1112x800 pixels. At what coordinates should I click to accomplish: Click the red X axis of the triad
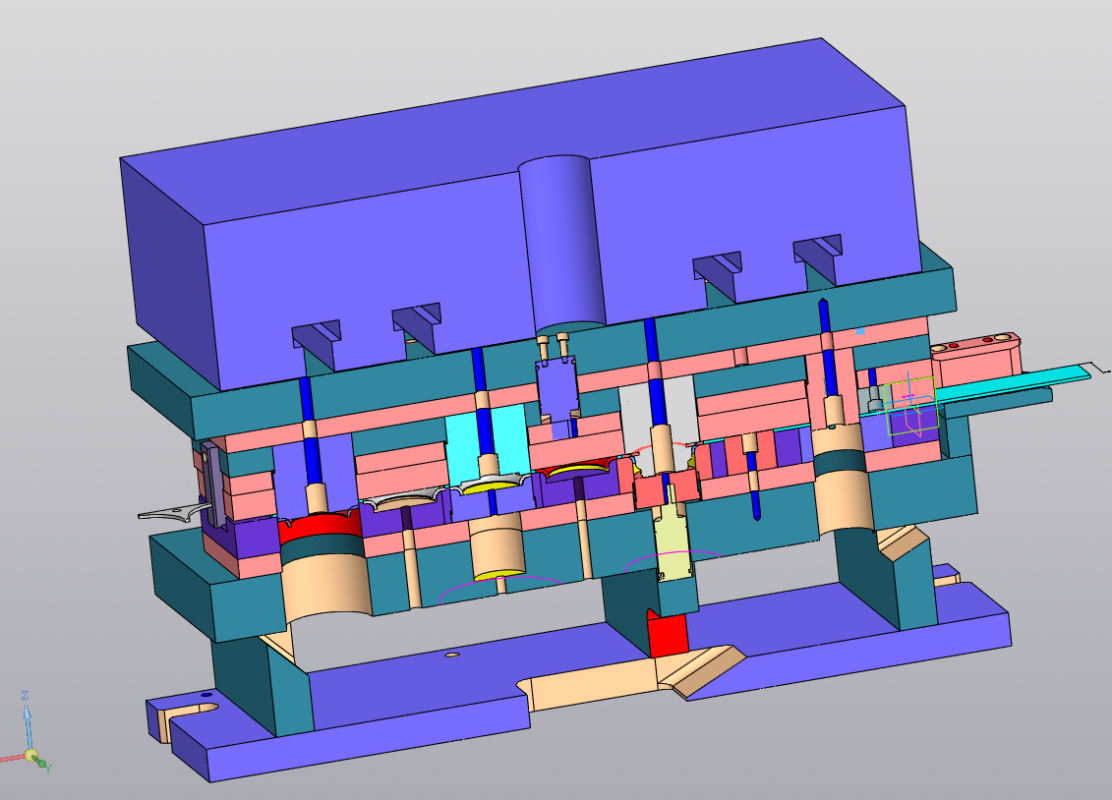tap(12, 758)
